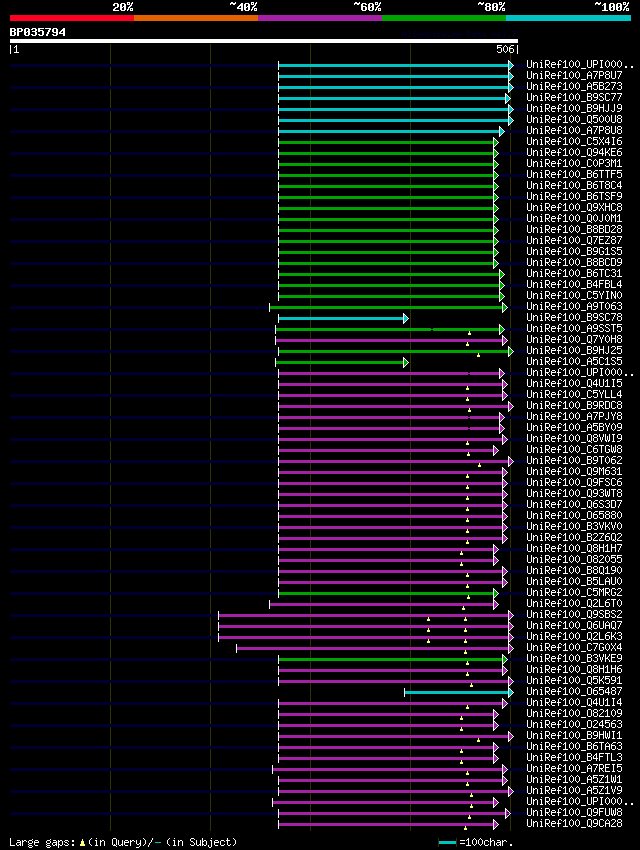Click the 506 query length label

[505, 49]
